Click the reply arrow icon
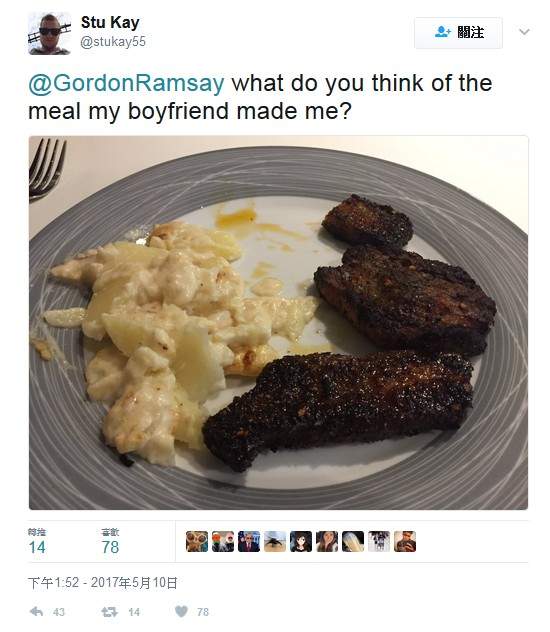Image resolution: width=550 pixels, height=632 pixels. click(37, 611)
